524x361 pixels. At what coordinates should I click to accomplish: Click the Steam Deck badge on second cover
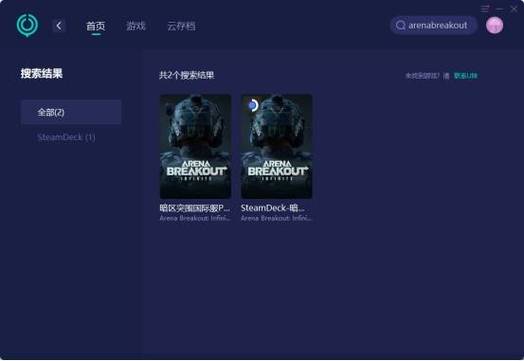click(253, 105)
